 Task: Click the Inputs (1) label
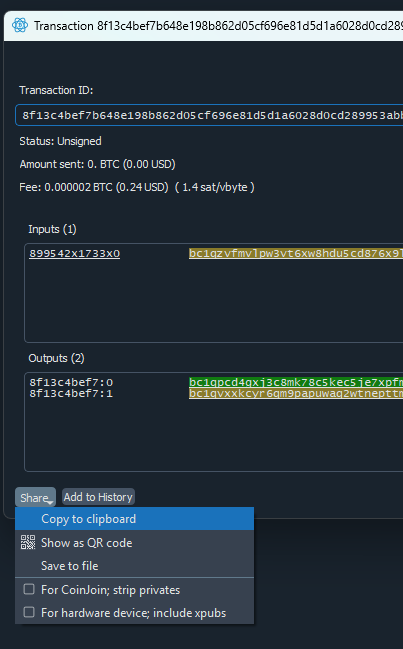click(52, 229)
